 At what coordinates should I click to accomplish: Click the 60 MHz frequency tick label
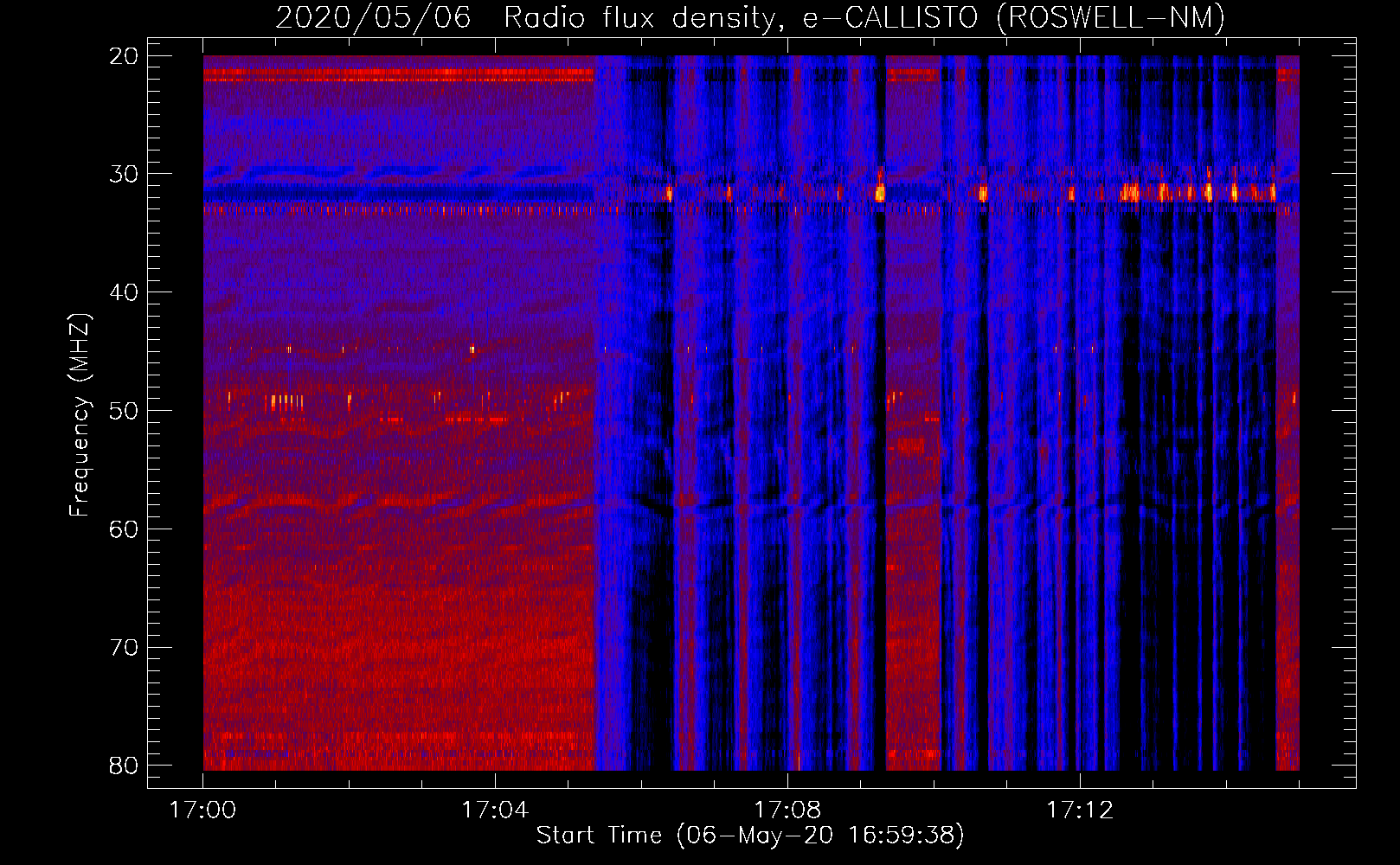(x=125, y=529)
